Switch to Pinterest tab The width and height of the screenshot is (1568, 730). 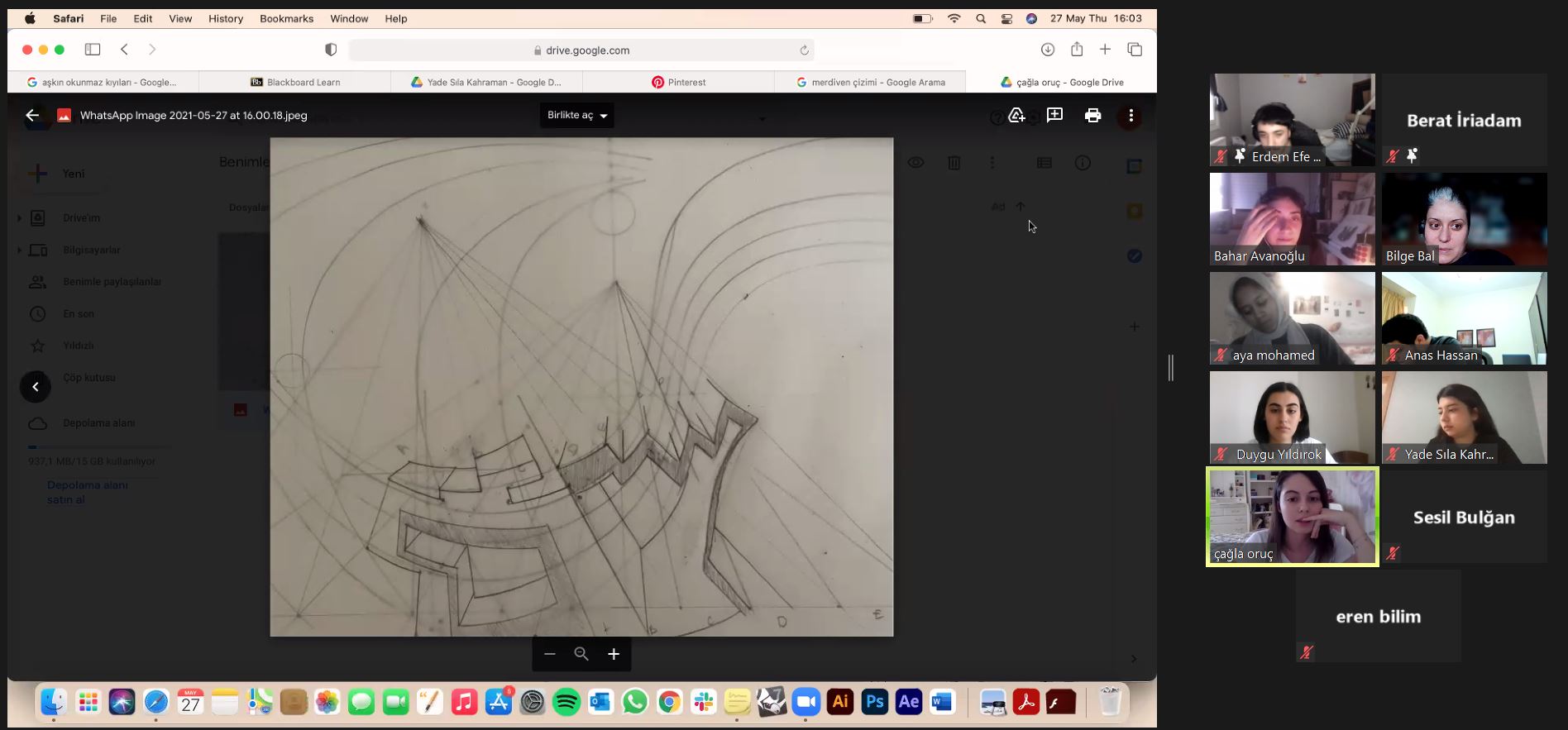pyautogui.click(x=679, y=82)
